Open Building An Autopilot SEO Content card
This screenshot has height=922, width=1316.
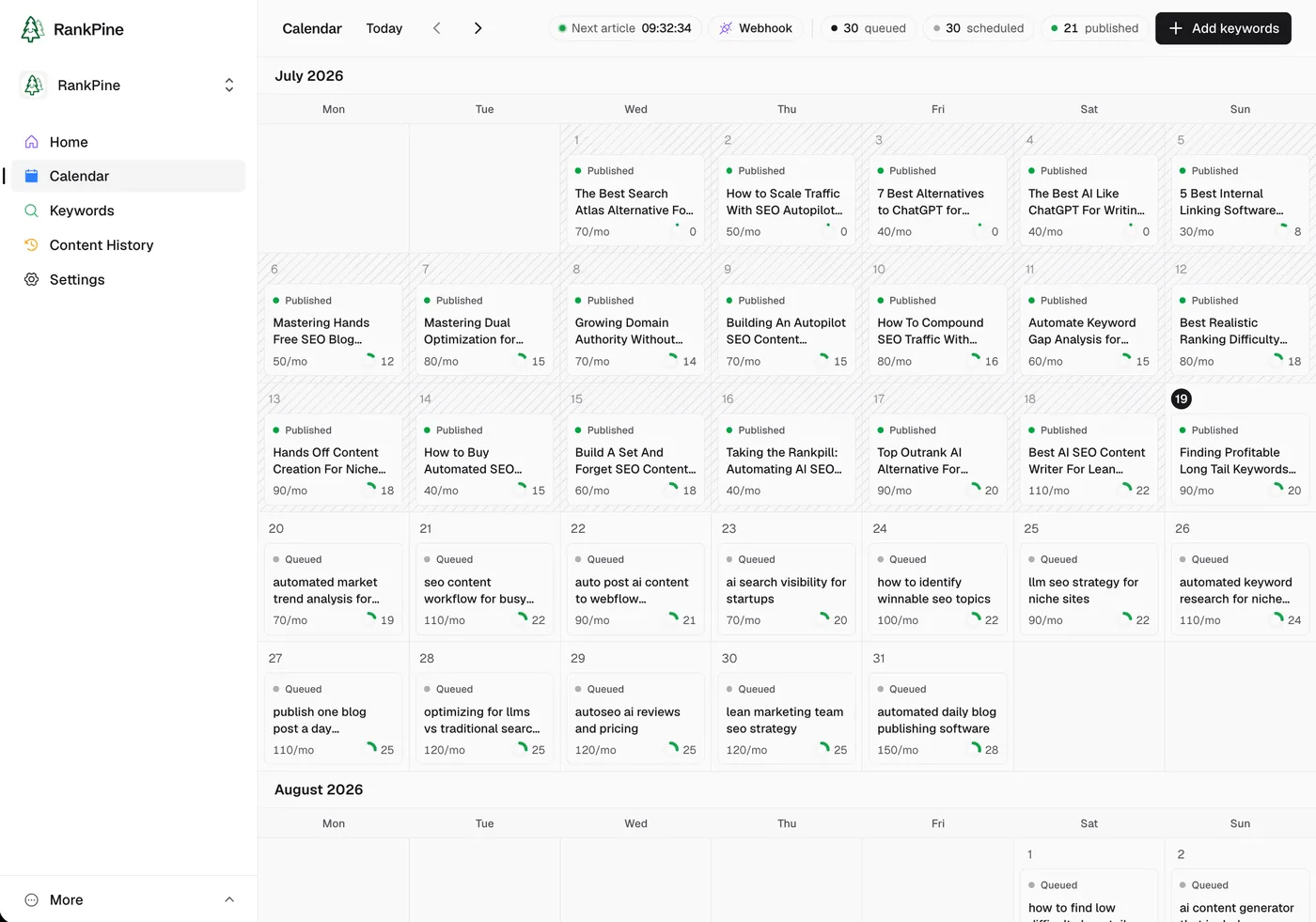coord(787,331)
